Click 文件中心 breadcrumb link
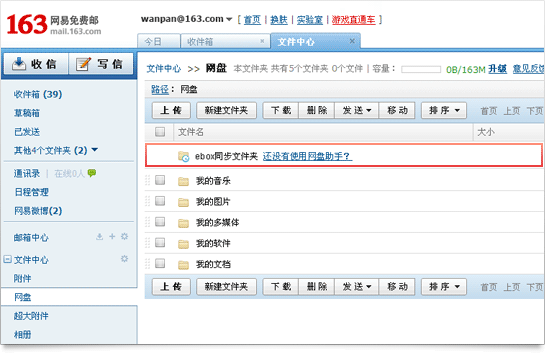This screenshot has width=545, height=360. tap(164, 68)
